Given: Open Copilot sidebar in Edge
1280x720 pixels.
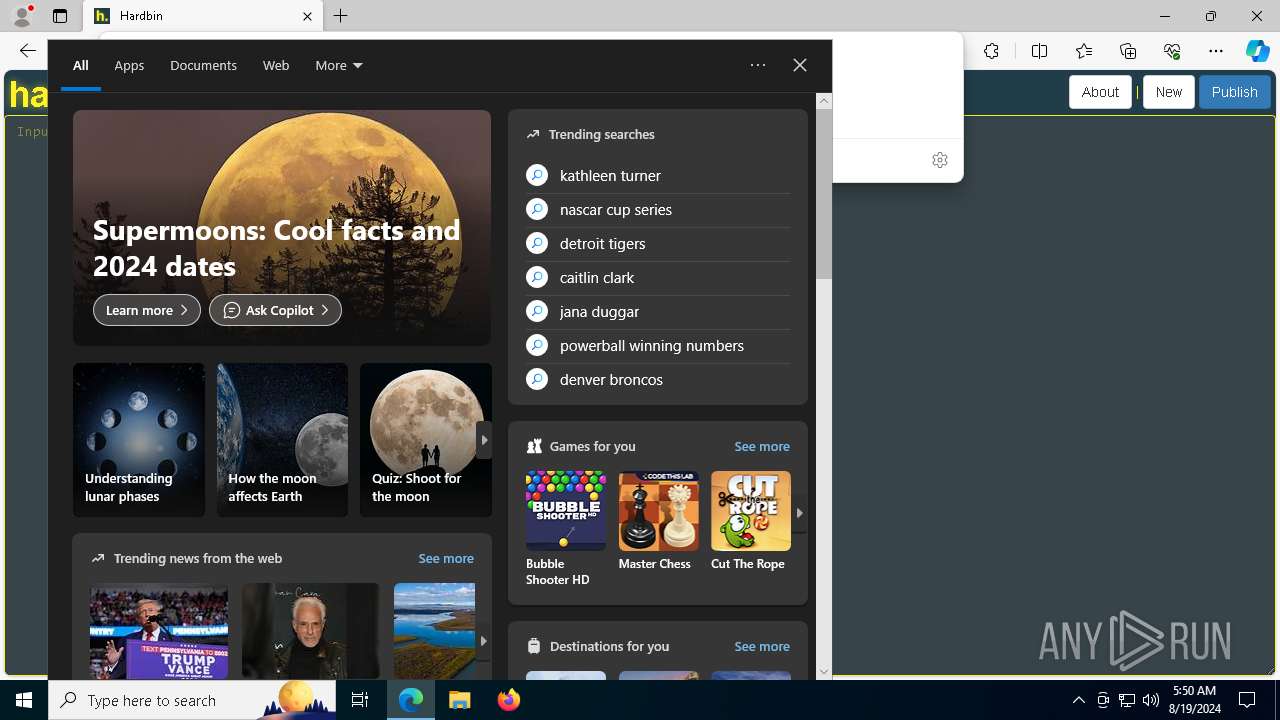Looking at the screenshot, I should (1258, 51).
